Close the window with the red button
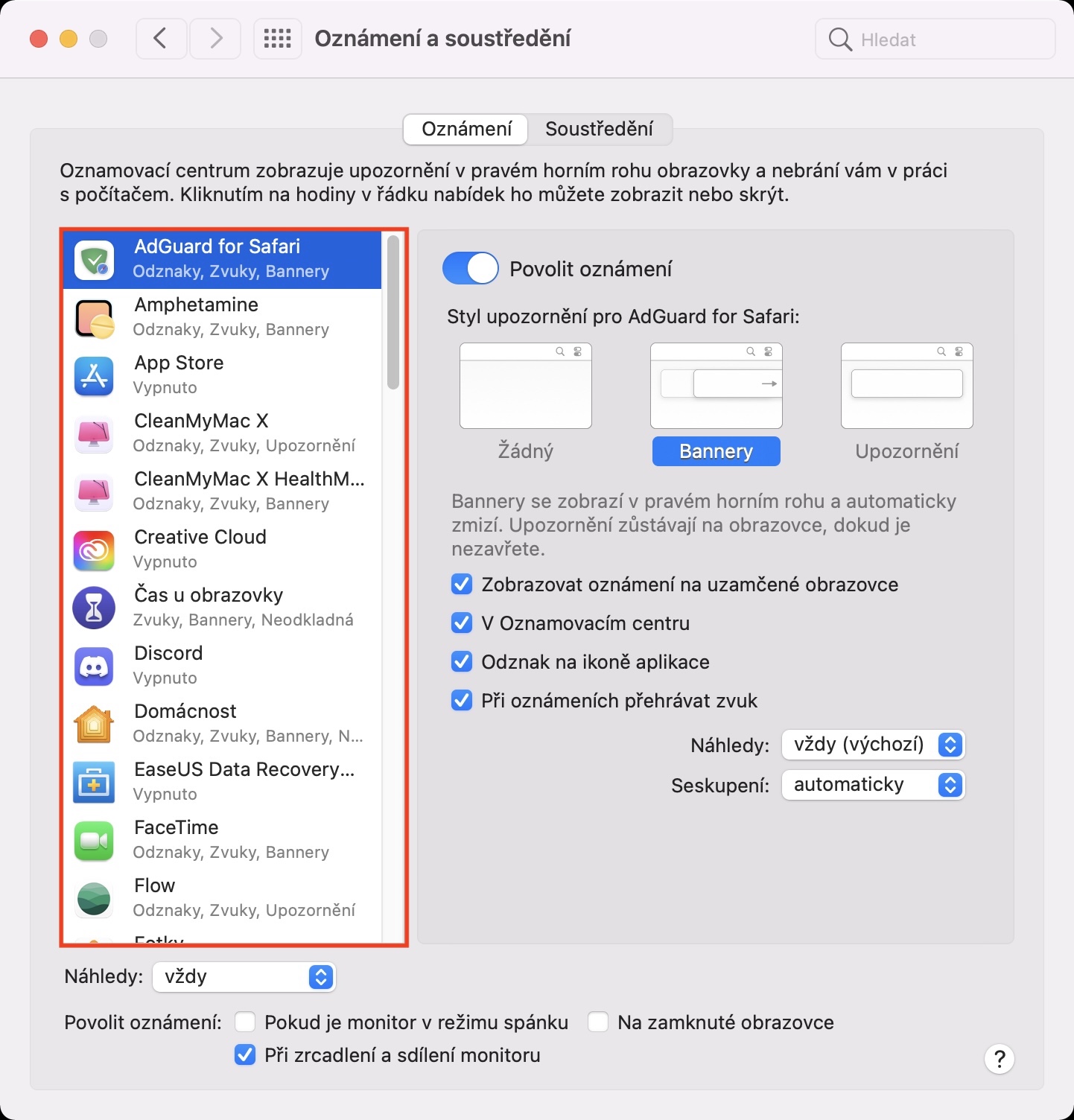 pyautogui.click(x=39, y=39)
